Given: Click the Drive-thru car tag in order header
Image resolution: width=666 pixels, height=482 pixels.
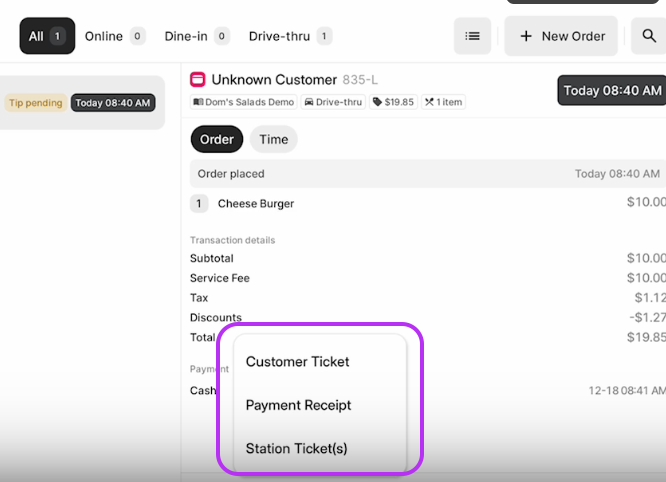Looking at the screenshot, I should [333, 102].
